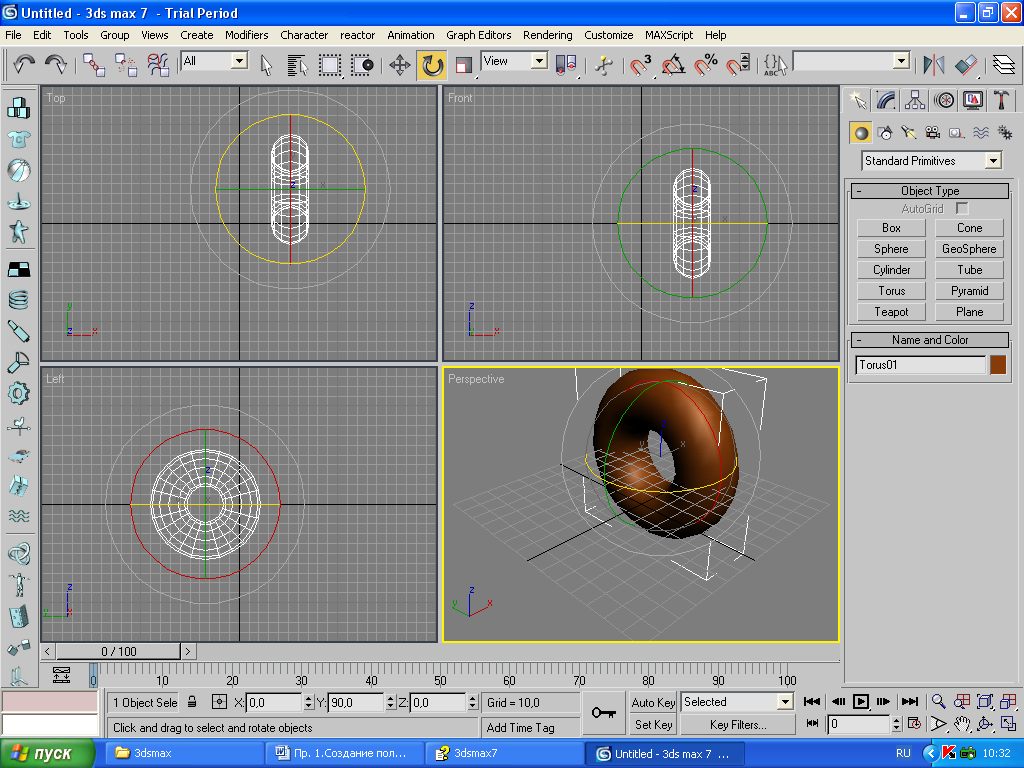Switch to the 3dsmax7 help taskbar item
1024x768 pixels.
tap(503, 754)
